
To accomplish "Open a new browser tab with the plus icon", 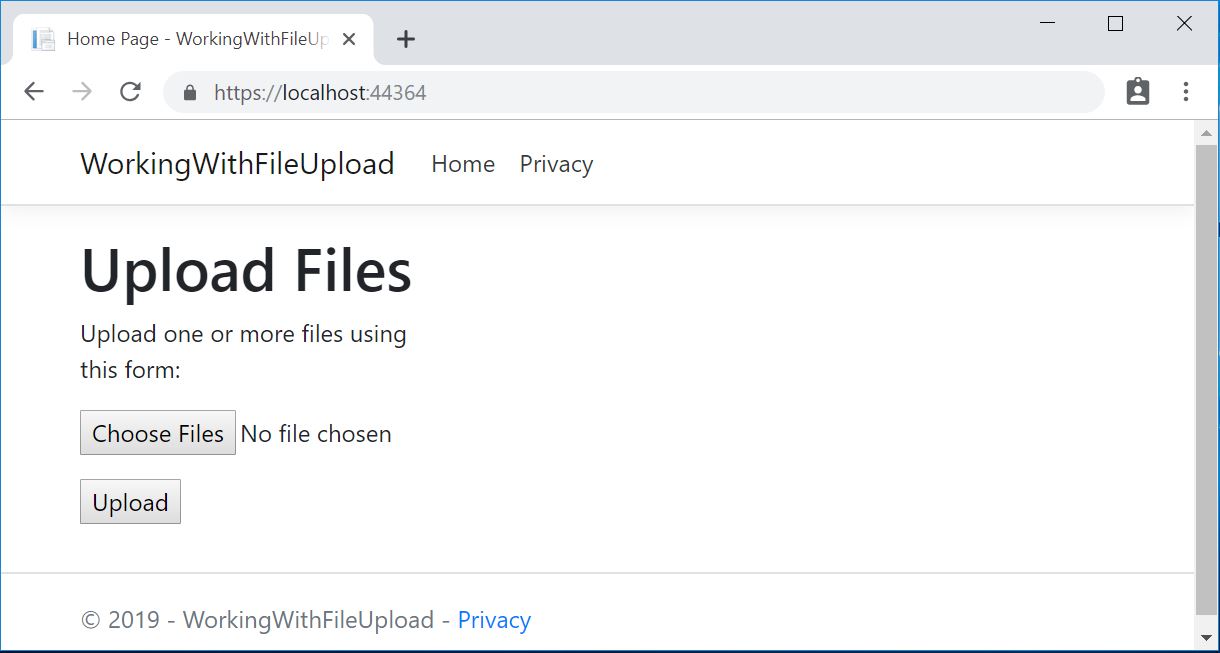I will pos(405,38).
